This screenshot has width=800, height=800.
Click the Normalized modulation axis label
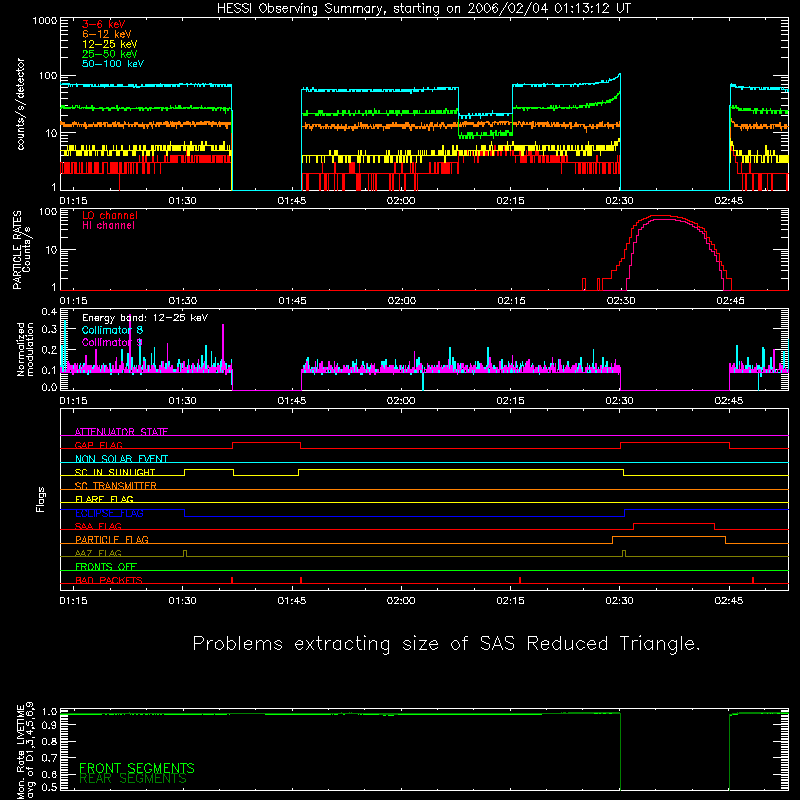coord(26,349)
